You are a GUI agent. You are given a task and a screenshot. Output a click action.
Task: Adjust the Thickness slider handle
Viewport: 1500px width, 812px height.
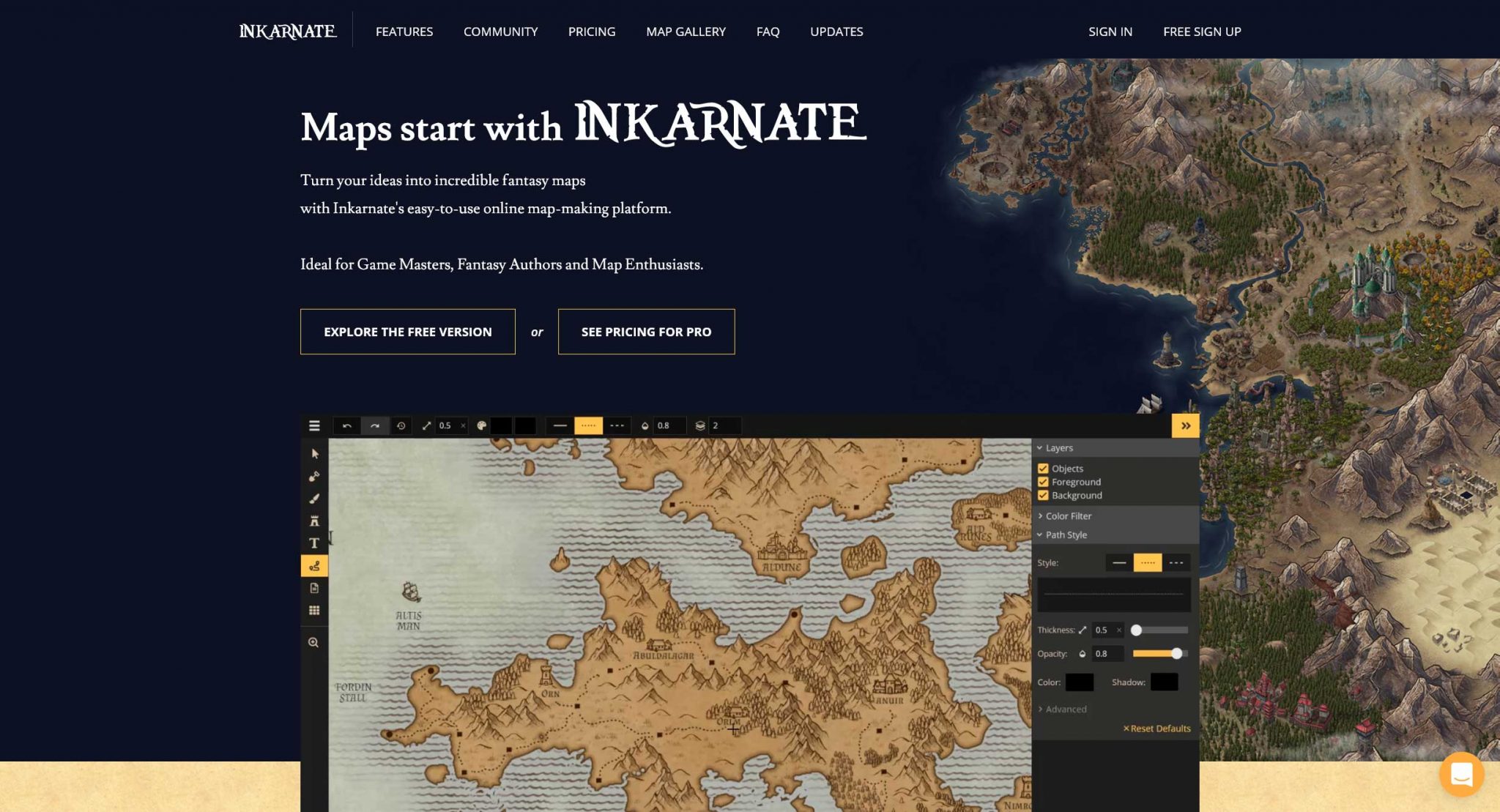(x=1136, y=630)
